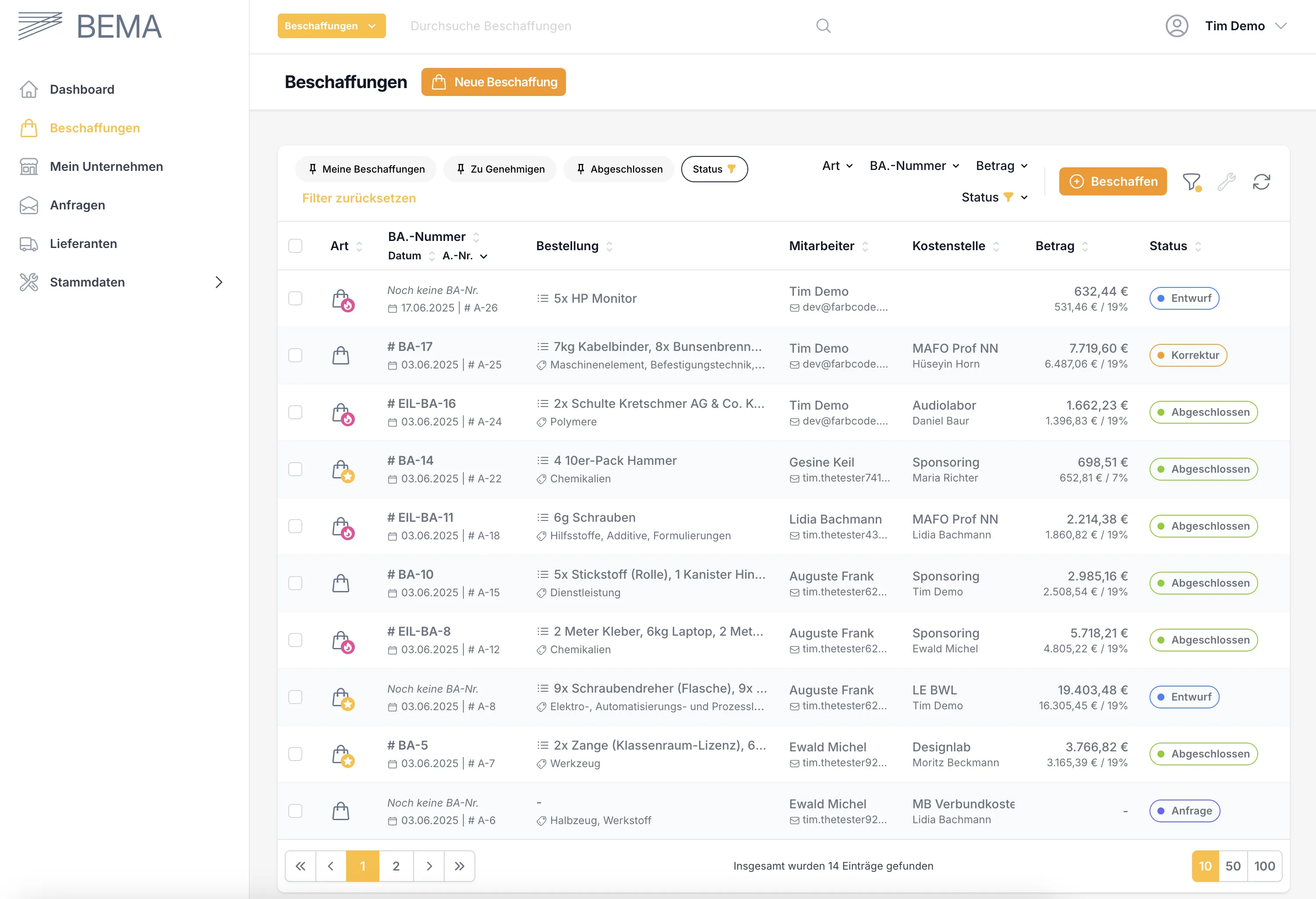Check the box for the BA-14 row
Screen dimensions: 1316x899
click(295, 469)
